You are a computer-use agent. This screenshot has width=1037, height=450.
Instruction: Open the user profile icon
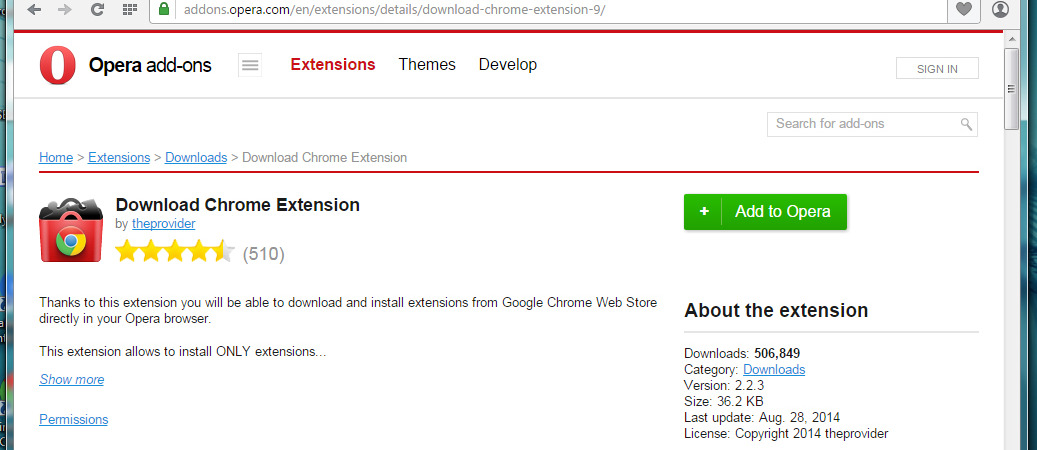(x=1000, y=10)
